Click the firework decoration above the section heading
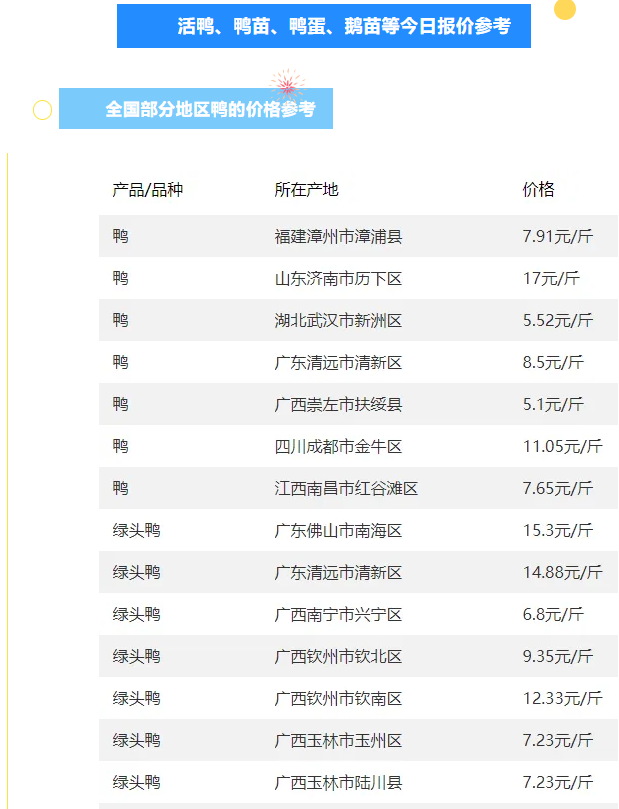The height and width of the screenshot is (809, 619). click(287, 83)
